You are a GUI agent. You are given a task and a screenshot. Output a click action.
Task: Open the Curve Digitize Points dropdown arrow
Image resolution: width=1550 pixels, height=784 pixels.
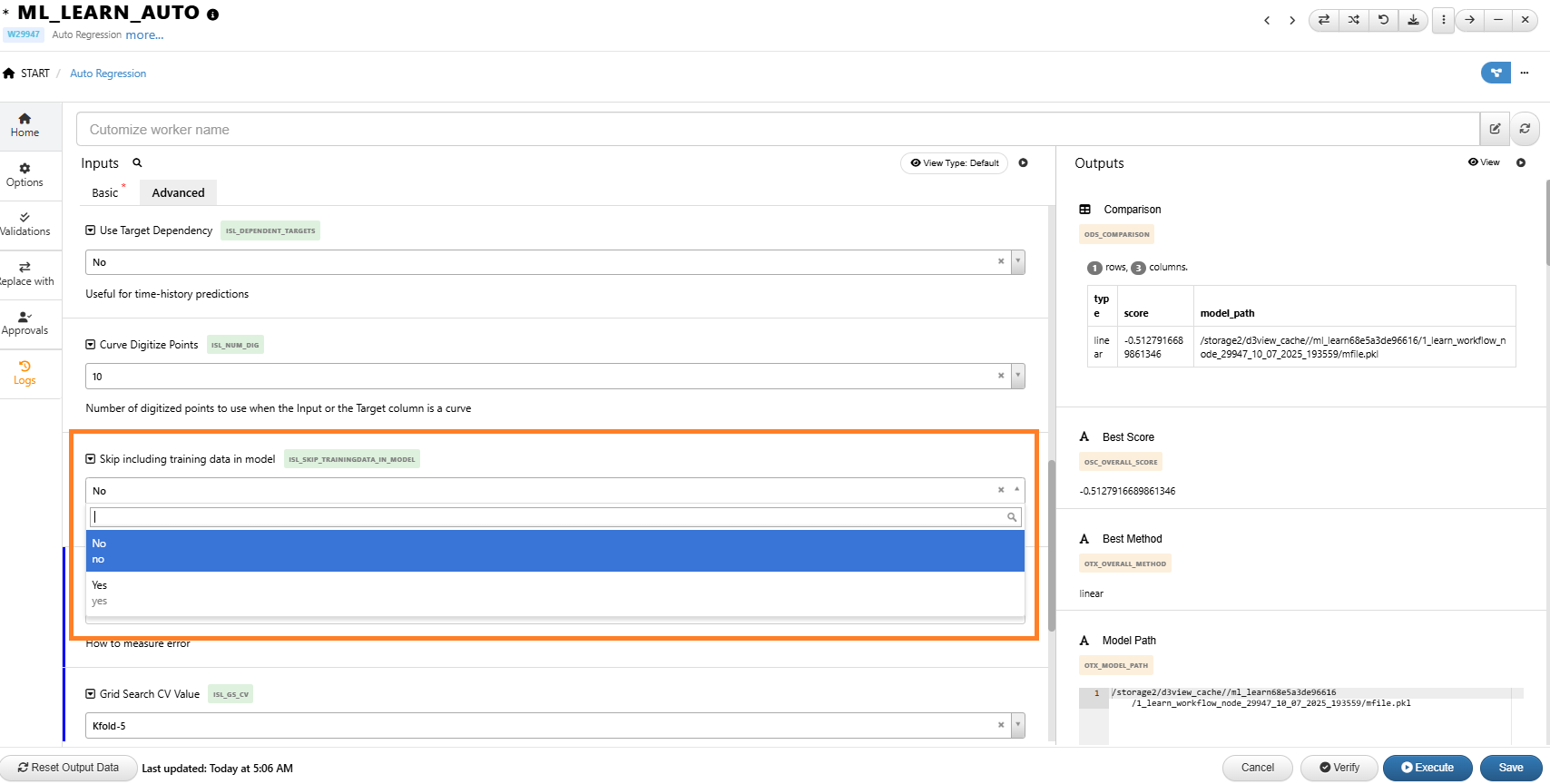(x=1017, y=376)
